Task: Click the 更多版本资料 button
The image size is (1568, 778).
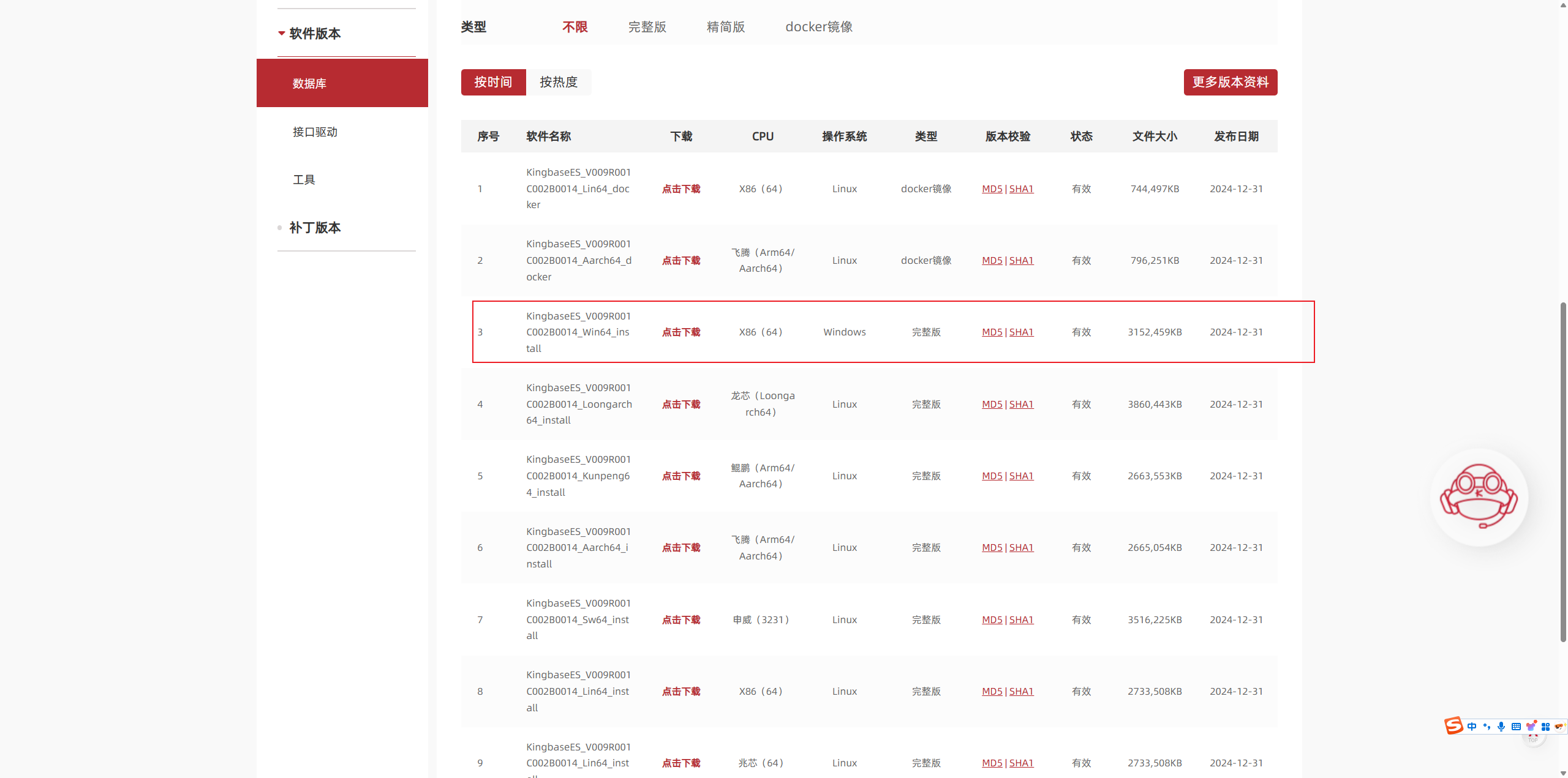Action: [1230, 82]
